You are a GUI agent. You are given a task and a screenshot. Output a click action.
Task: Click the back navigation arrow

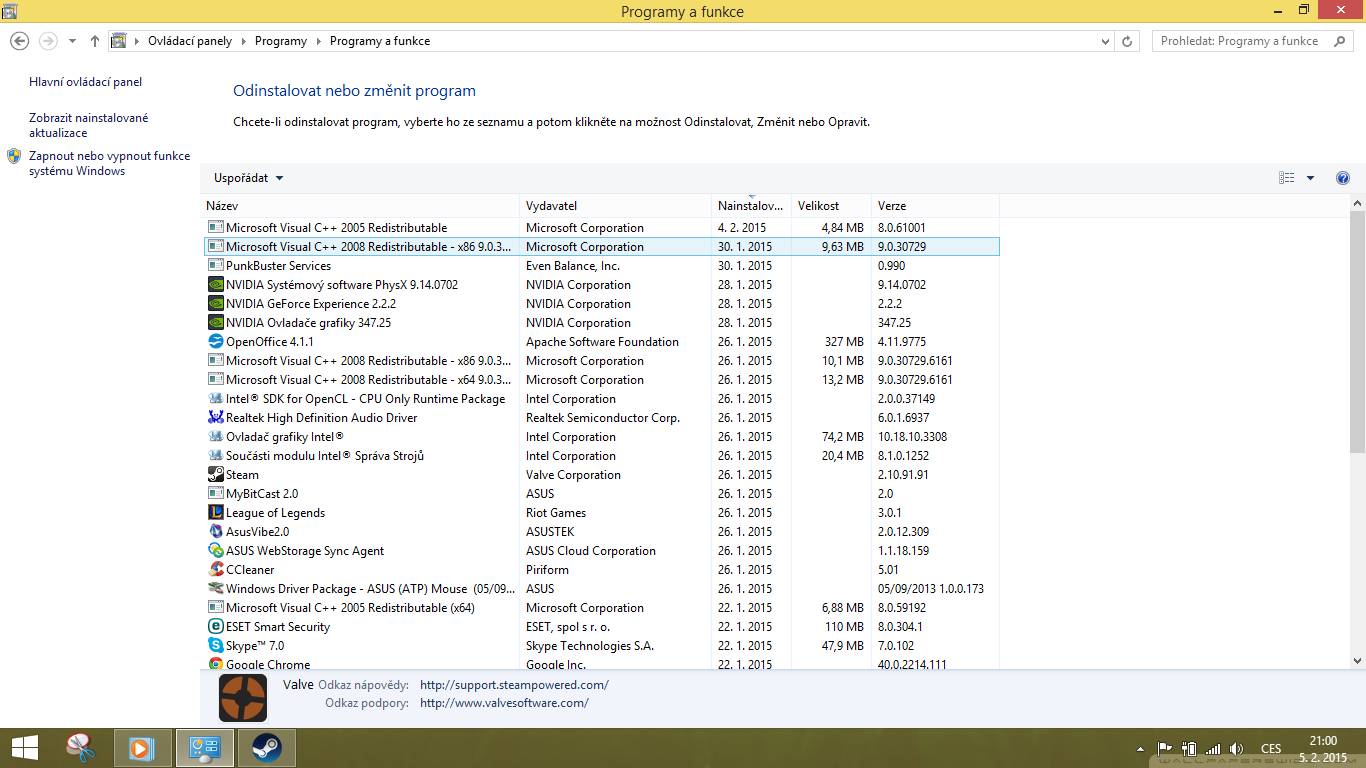point(19,41)
